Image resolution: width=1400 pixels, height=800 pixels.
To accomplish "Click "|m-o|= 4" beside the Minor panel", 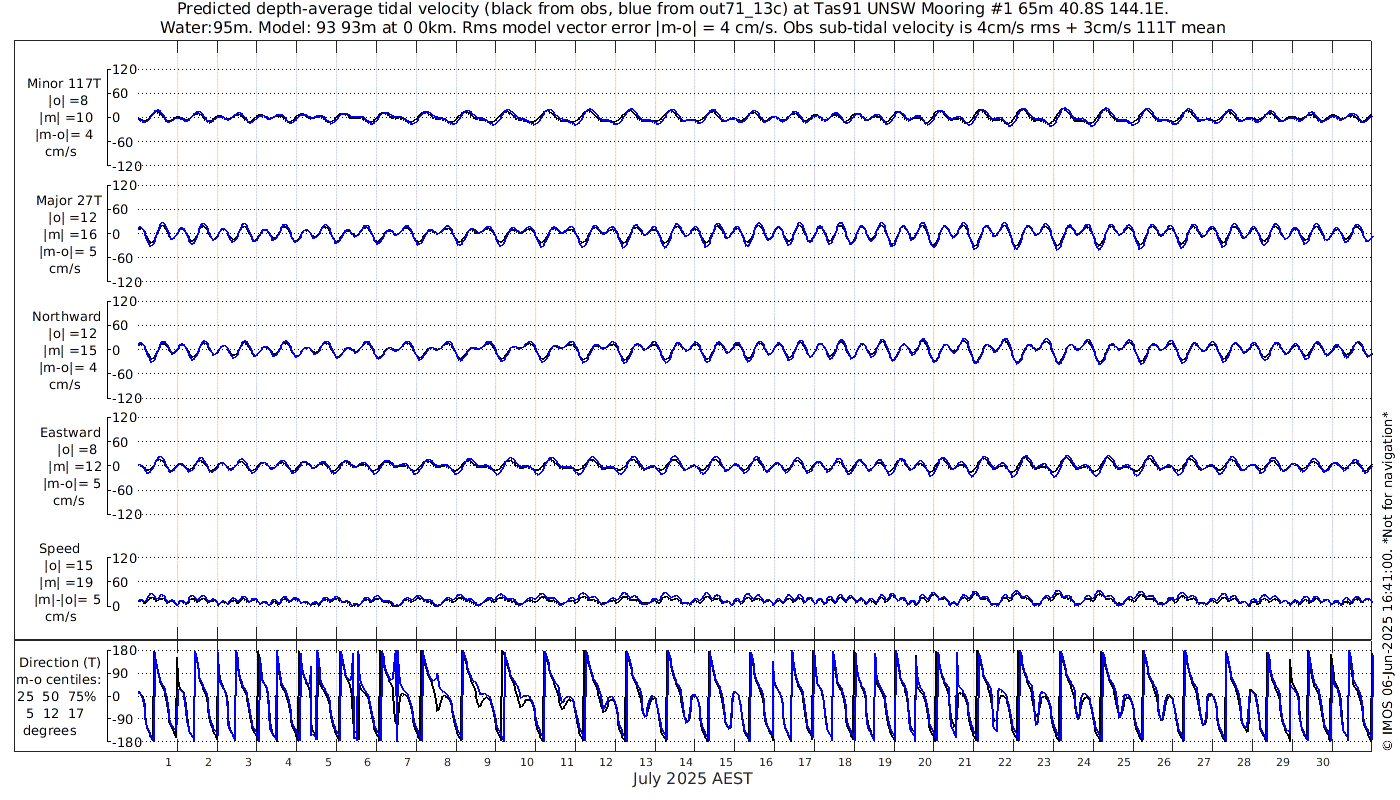I will (65, 135).
